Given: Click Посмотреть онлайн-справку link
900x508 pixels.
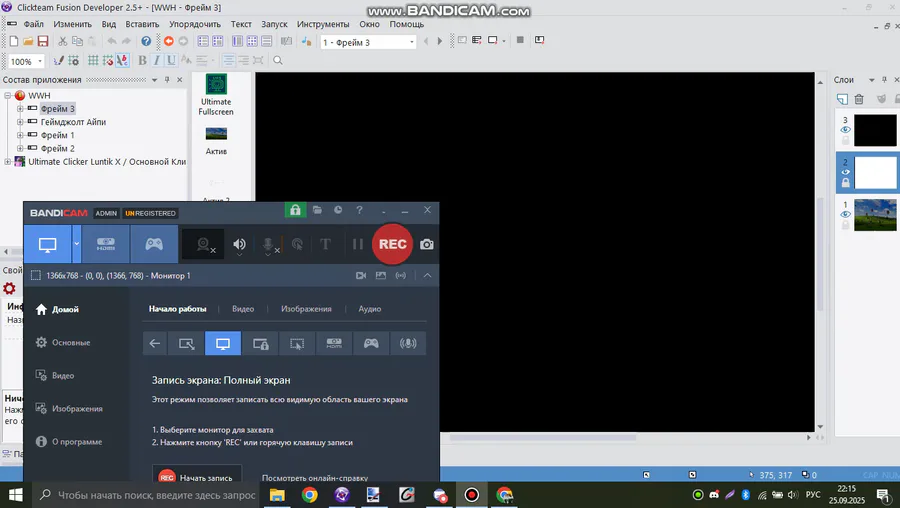Looking at the screenshot, I should click(x=315, y=478).
